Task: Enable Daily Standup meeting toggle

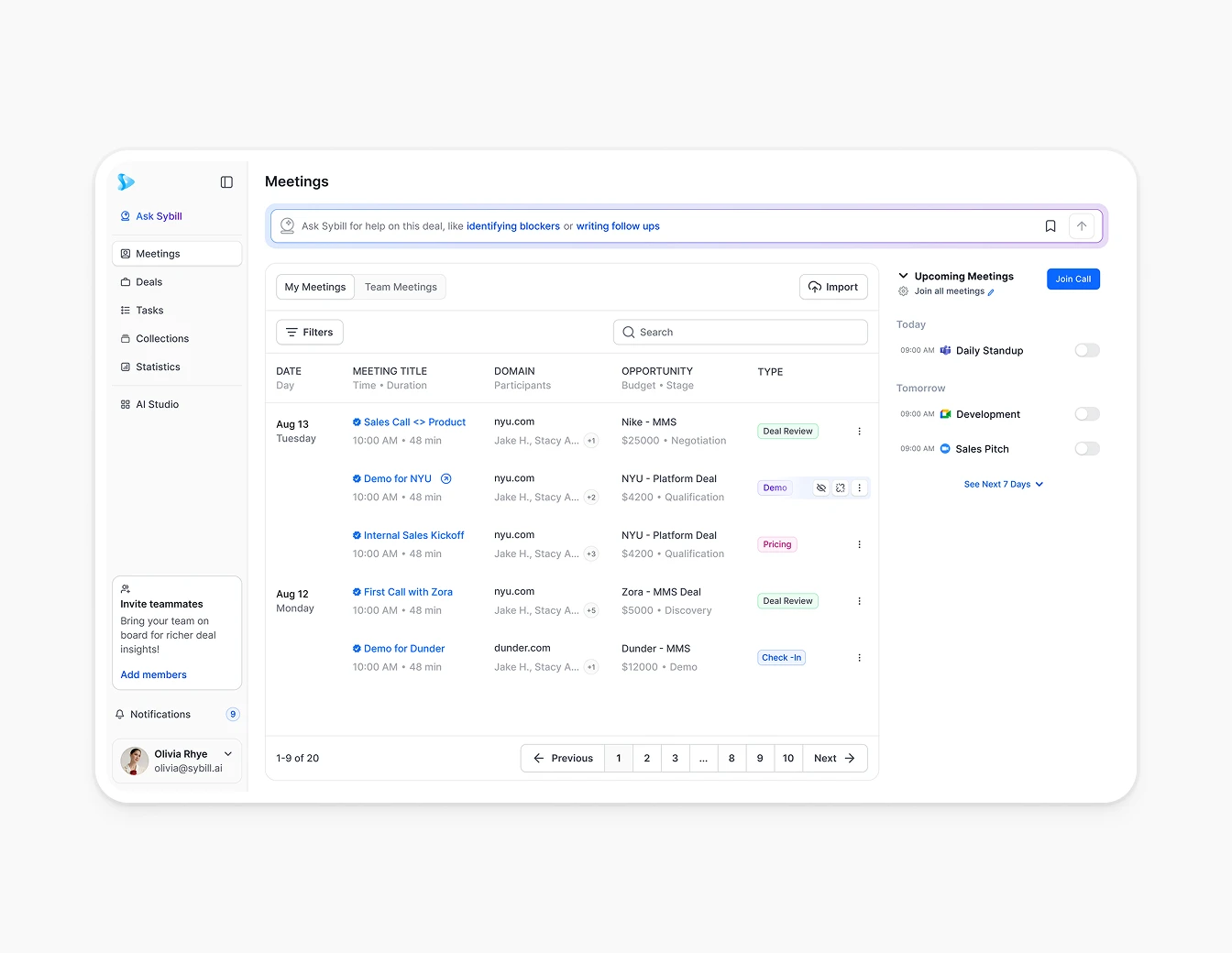Action: coord(1086,350)
